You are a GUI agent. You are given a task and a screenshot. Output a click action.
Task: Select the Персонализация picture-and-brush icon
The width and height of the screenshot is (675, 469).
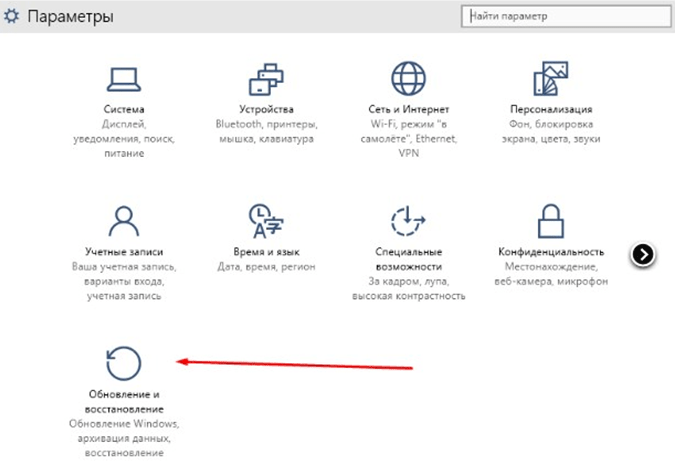(551, 77)
